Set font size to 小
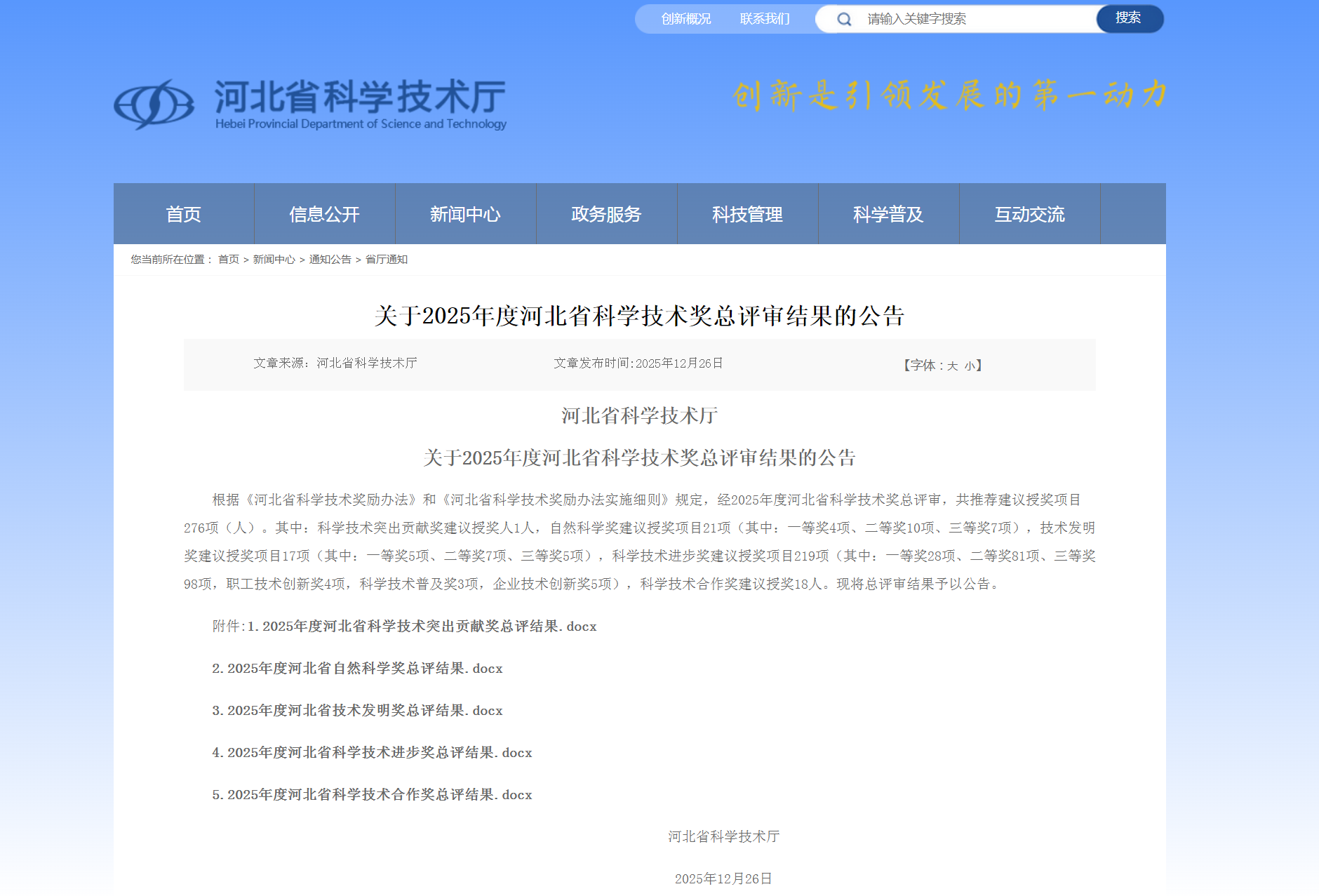This screenshot has height=896, width=1319. click(969, 366)
